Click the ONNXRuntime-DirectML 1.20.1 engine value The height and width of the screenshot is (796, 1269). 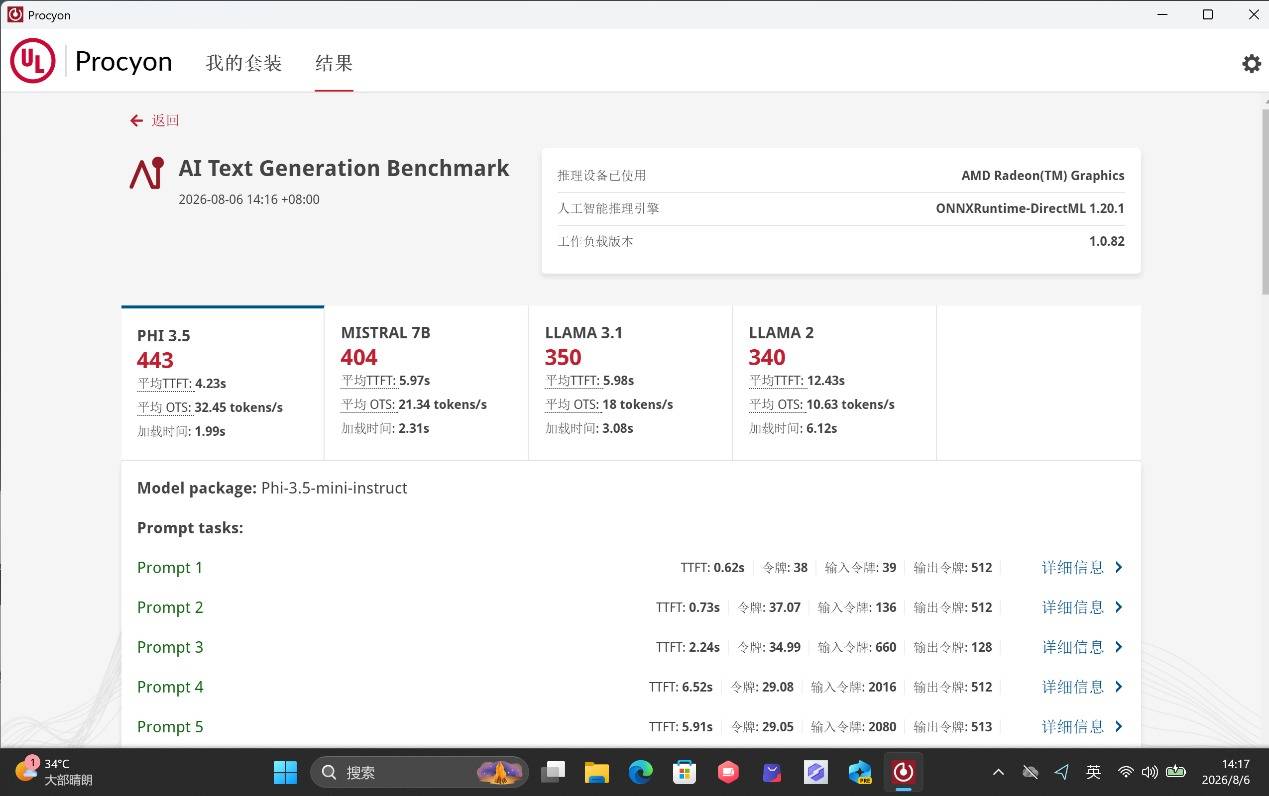tap(1030, 208)
